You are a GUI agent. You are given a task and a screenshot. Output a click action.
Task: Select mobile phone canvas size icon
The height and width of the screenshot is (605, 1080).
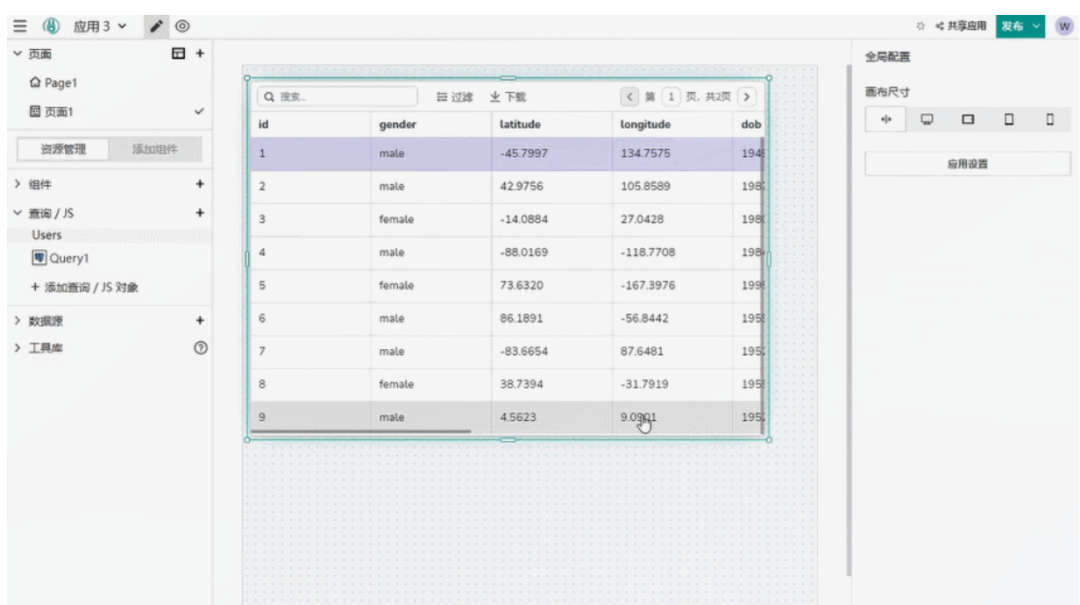(x=1050, y=120)
